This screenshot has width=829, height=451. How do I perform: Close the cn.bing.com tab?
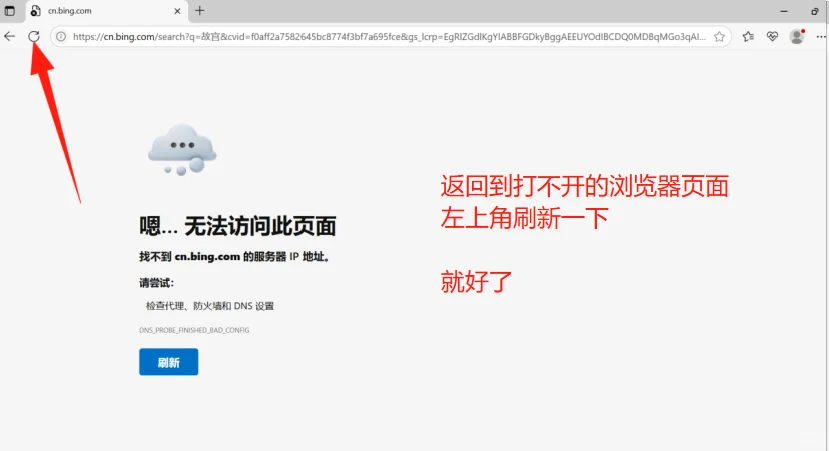[x=177, y=11]
